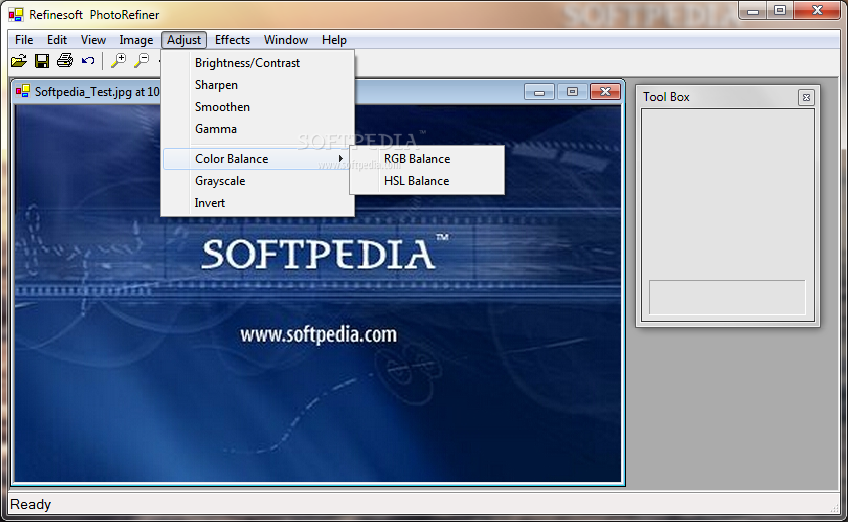Click the Softpedia_Test.jpg window title text
The width and height of the screenshot is (848, 522).
pyautogui.click(x=97, y=92)
